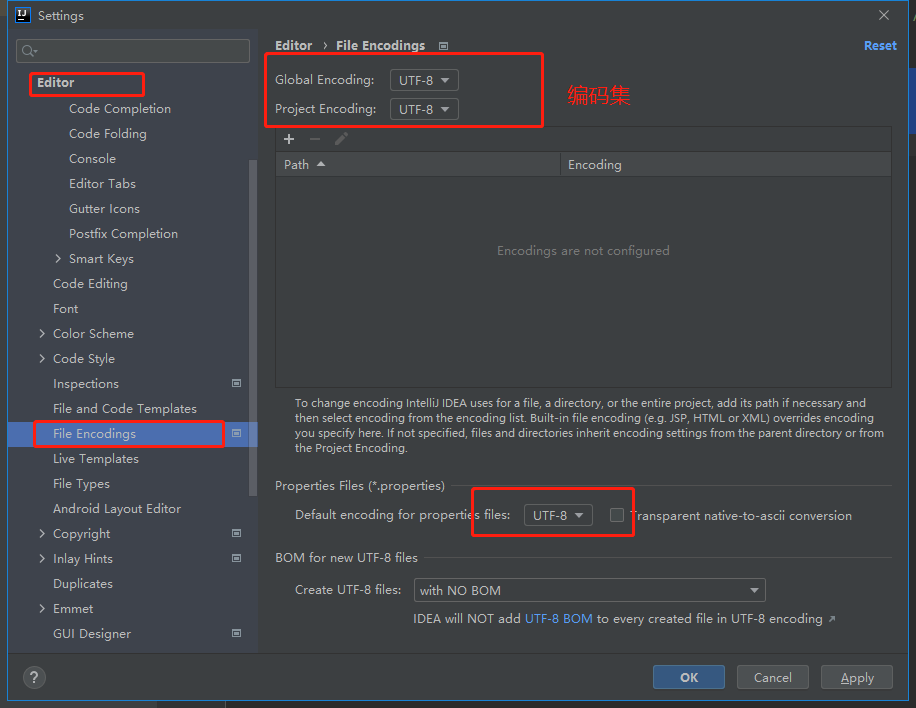The height and width of the screenshot is (708, 916).
Task: Expand the Copyright tree node
Action: (x=42, y=533)
